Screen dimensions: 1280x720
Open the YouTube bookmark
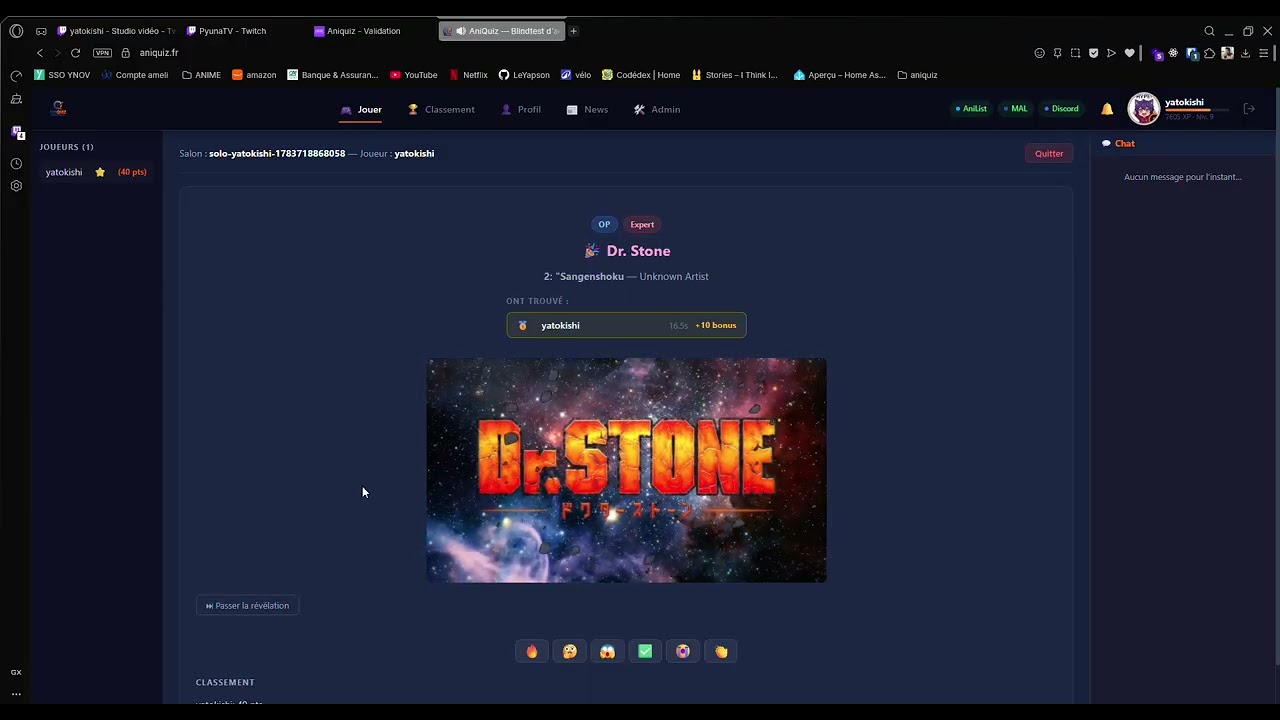click(414, 75)
